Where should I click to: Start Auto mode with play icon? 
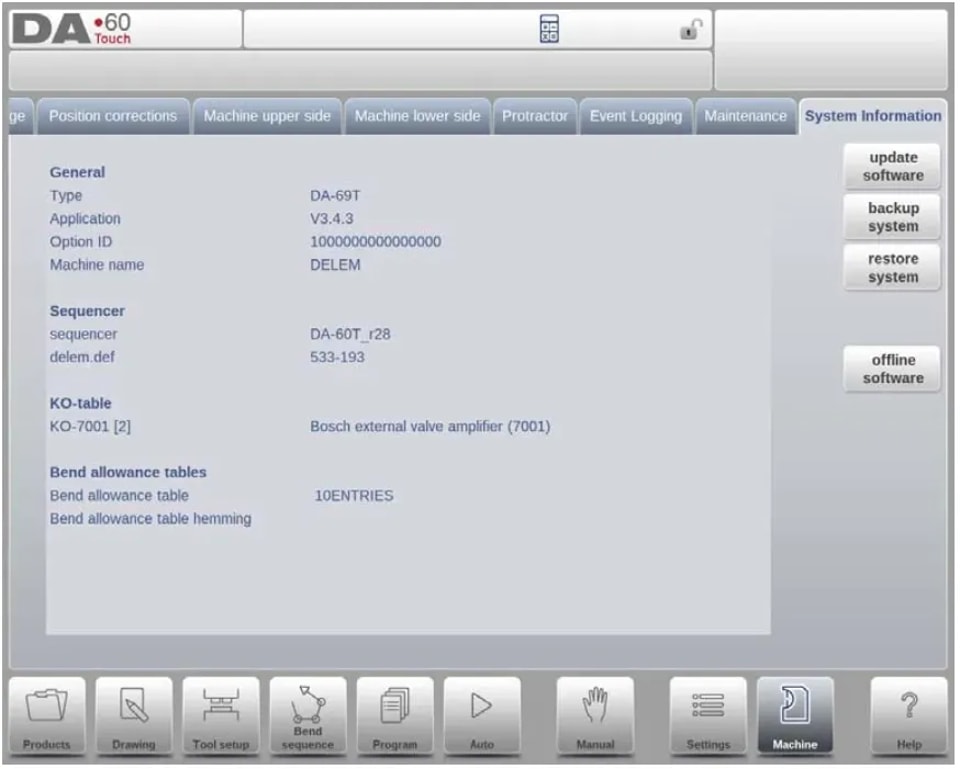(482, 715)
